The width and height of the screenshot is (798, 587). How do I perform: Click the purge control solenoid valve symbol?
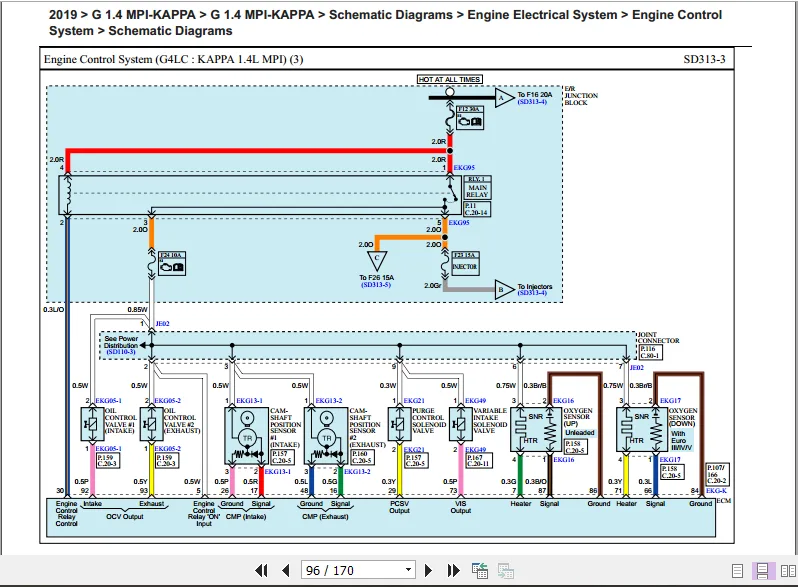400,424
